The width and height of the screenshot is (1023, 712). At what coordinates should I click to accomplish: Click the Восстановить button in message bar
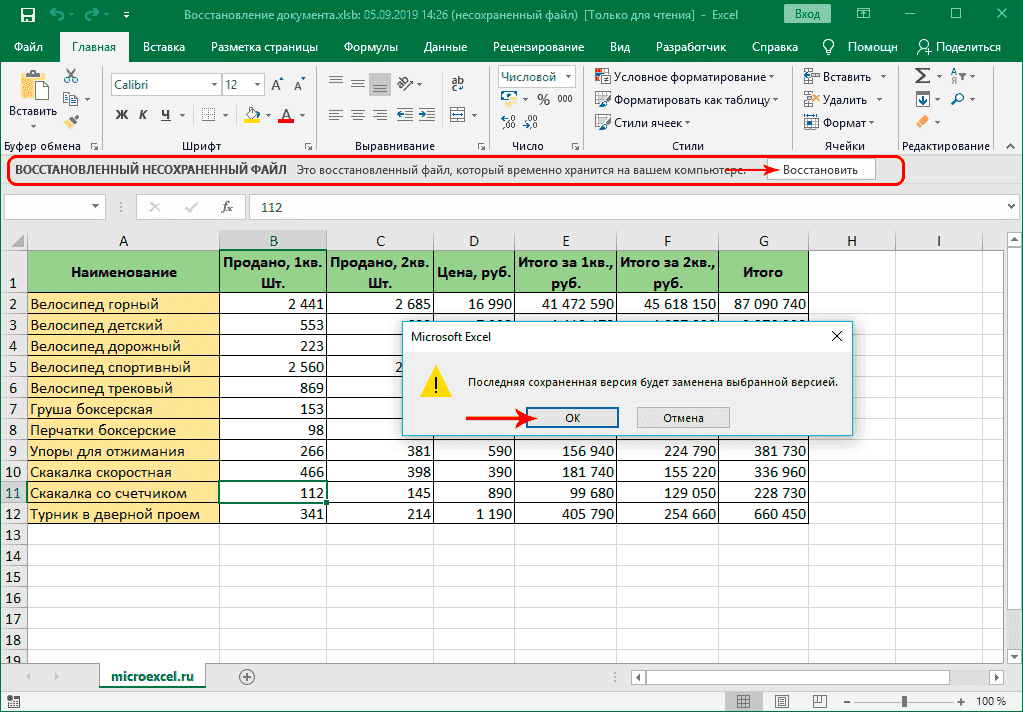pyautogui.click(x=820, y=170)
